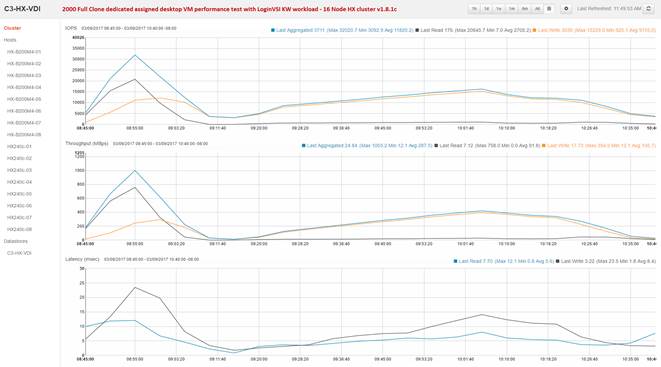
Task: Click the C3-HX-VDI cluster title
Action: pos(22,8)
